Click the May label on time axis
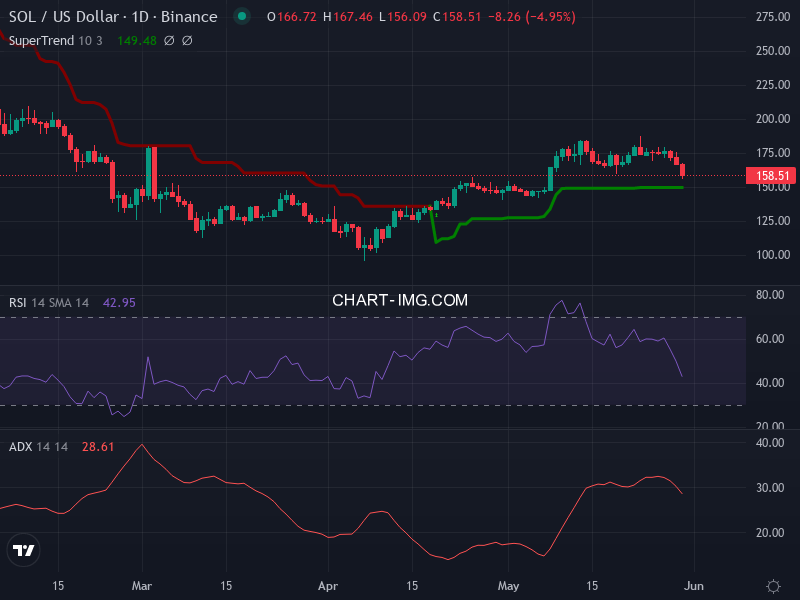The width and height of the screenshot is (800, 600). point(508,586)
